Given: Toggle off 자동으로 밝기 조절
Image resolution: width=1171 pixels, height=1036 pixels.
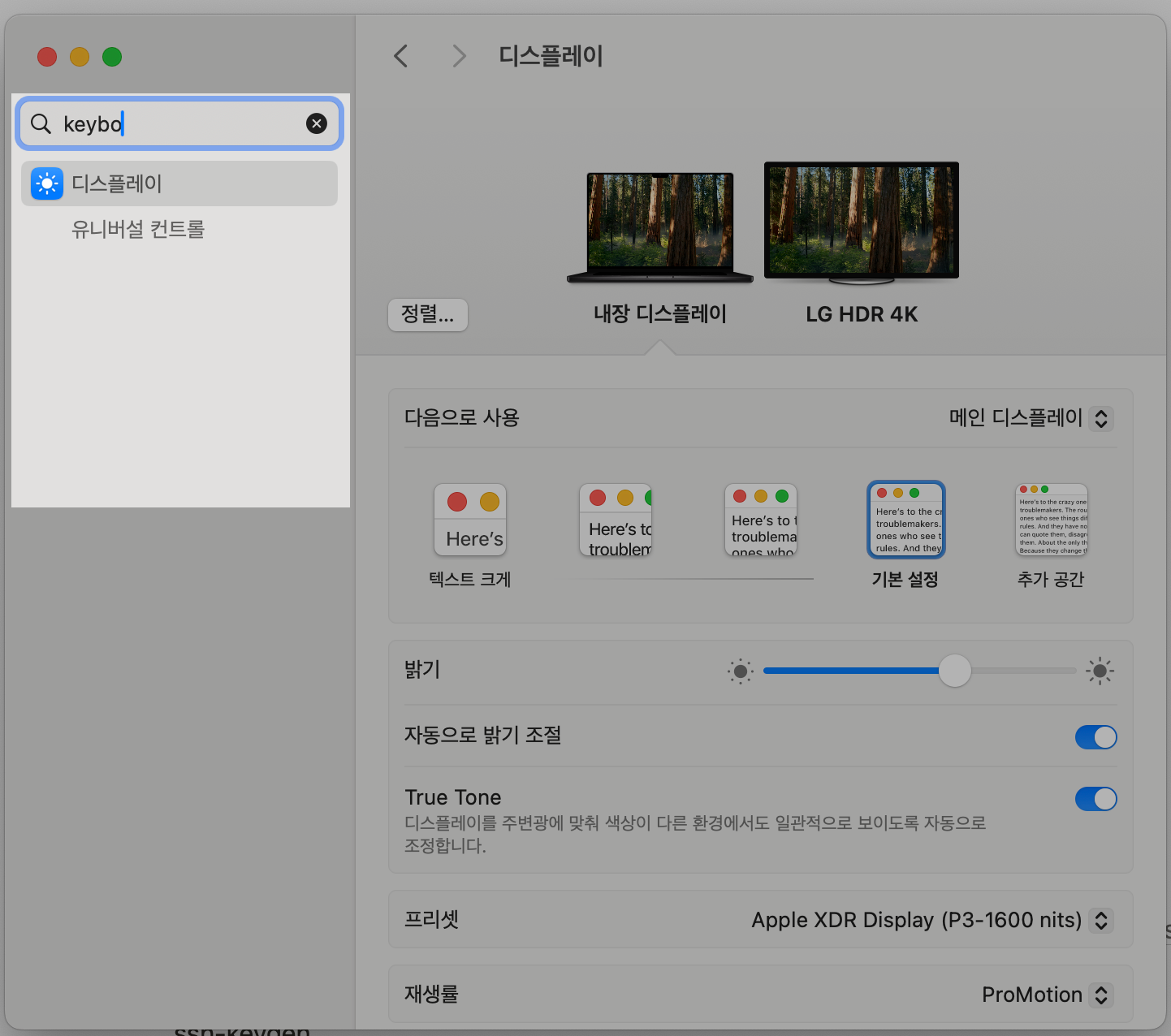Looking at the screenshot, I should click(x=1095, y=737).
